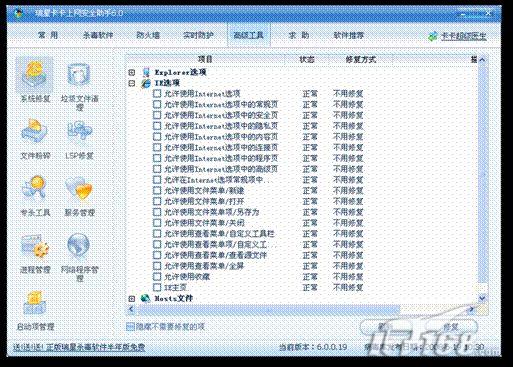Click the 项目 column header

coord(205,60)
